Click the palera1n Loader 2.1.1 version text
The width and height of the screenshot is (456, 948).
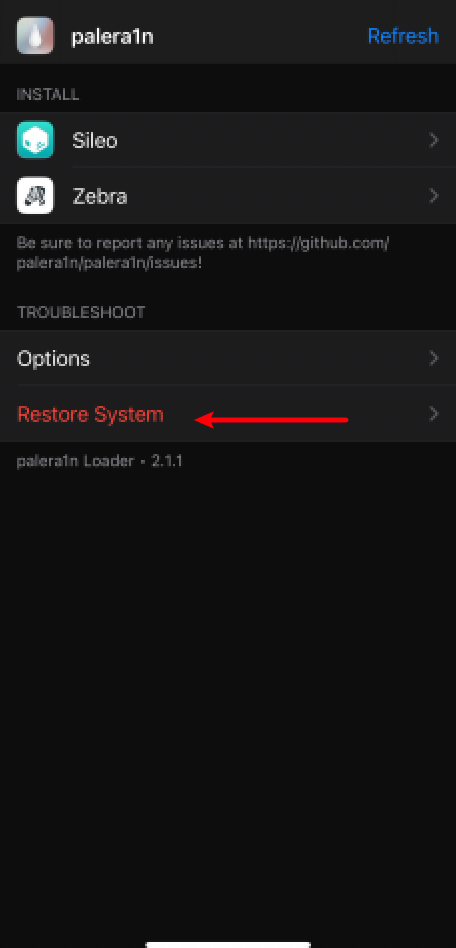click(100, 461)
